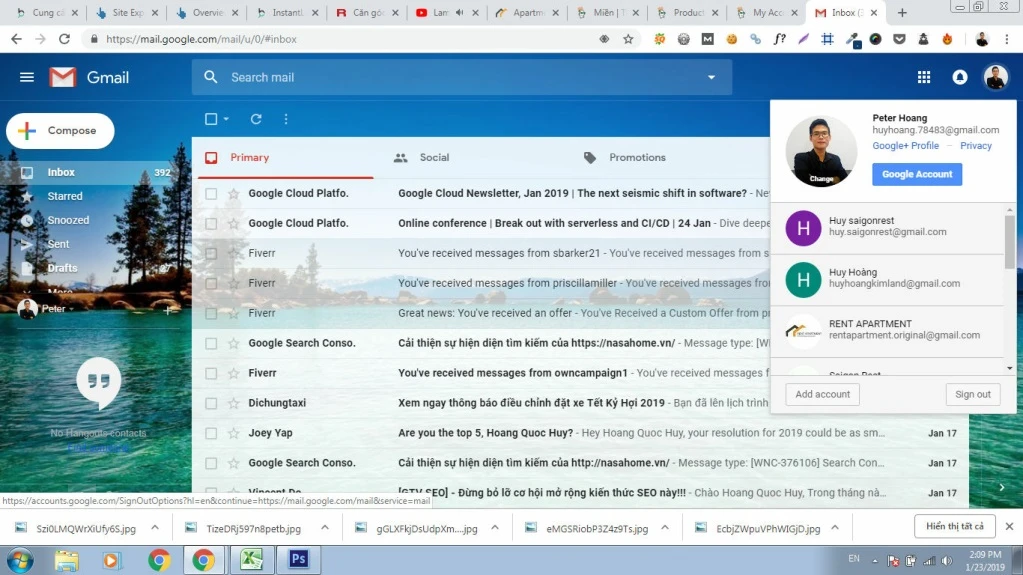Viewport: 1023px width, 575px height.
Task: Click the Google apps grid icon
Action: point(924,77)
